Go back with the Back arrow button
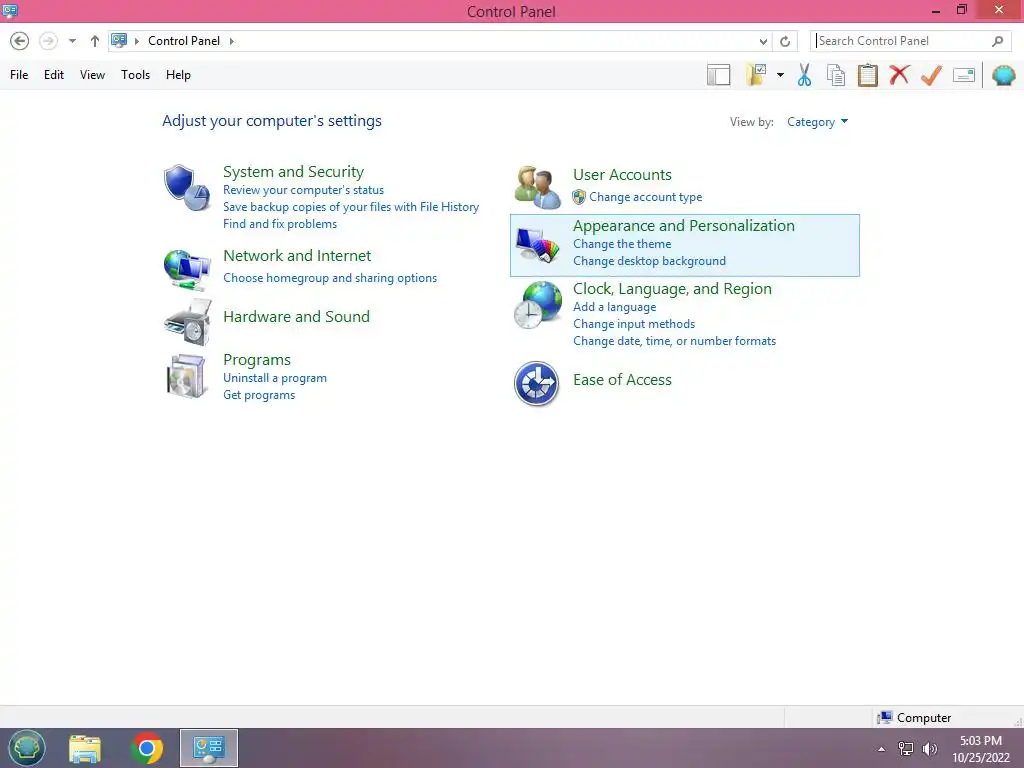This screenshot has height=768, width=1024. pos(20,41)
